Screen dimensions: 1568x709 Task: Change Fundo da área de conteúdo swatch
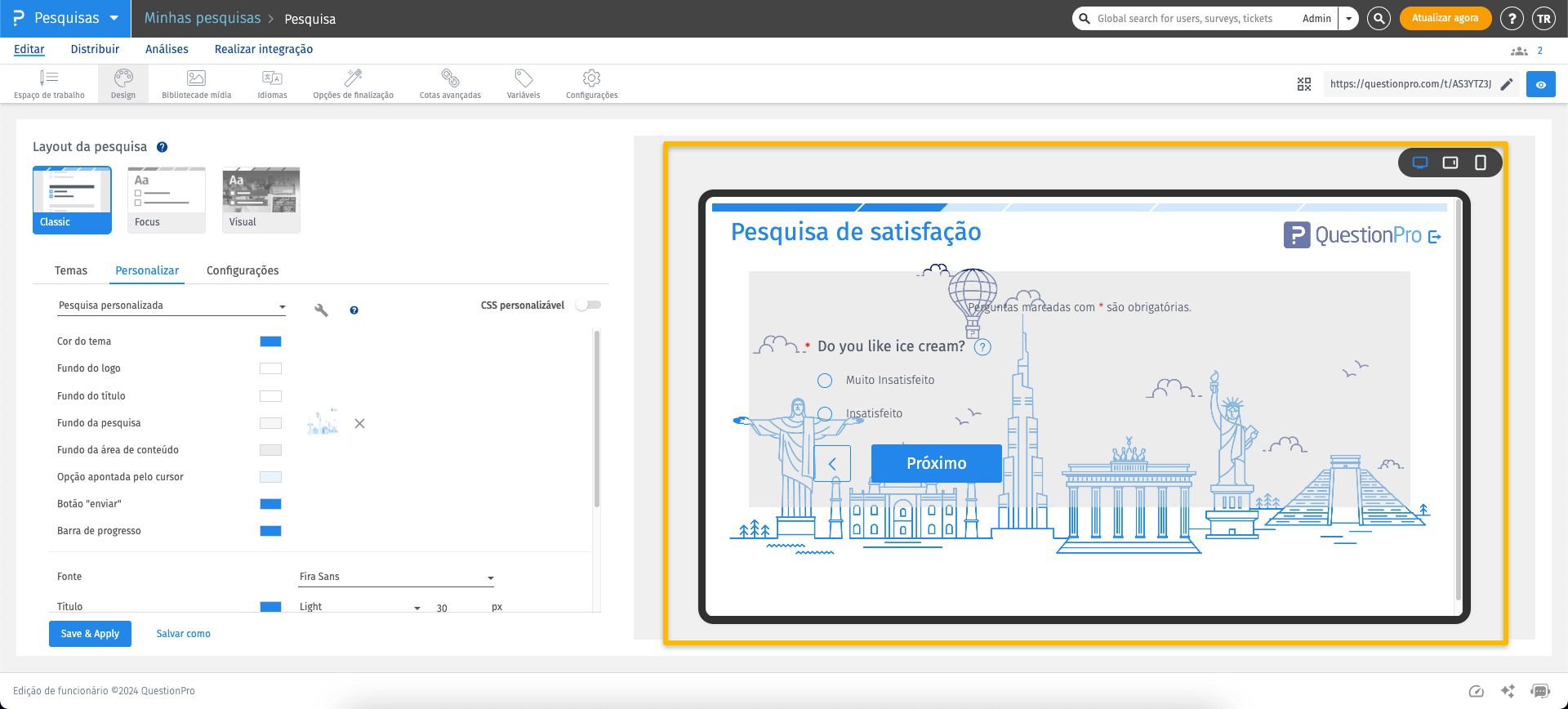(x=270, y=450)
